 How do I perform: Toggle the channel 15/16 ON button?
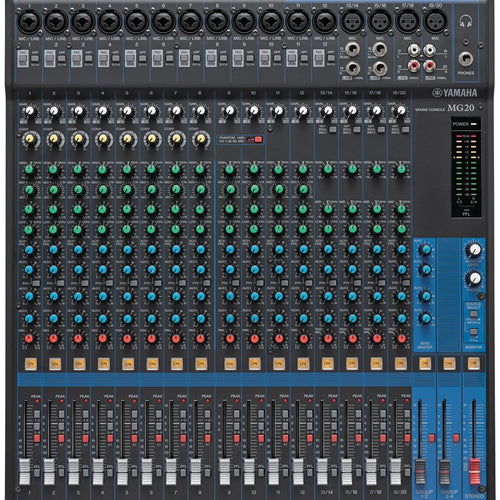tap(352, 364)
